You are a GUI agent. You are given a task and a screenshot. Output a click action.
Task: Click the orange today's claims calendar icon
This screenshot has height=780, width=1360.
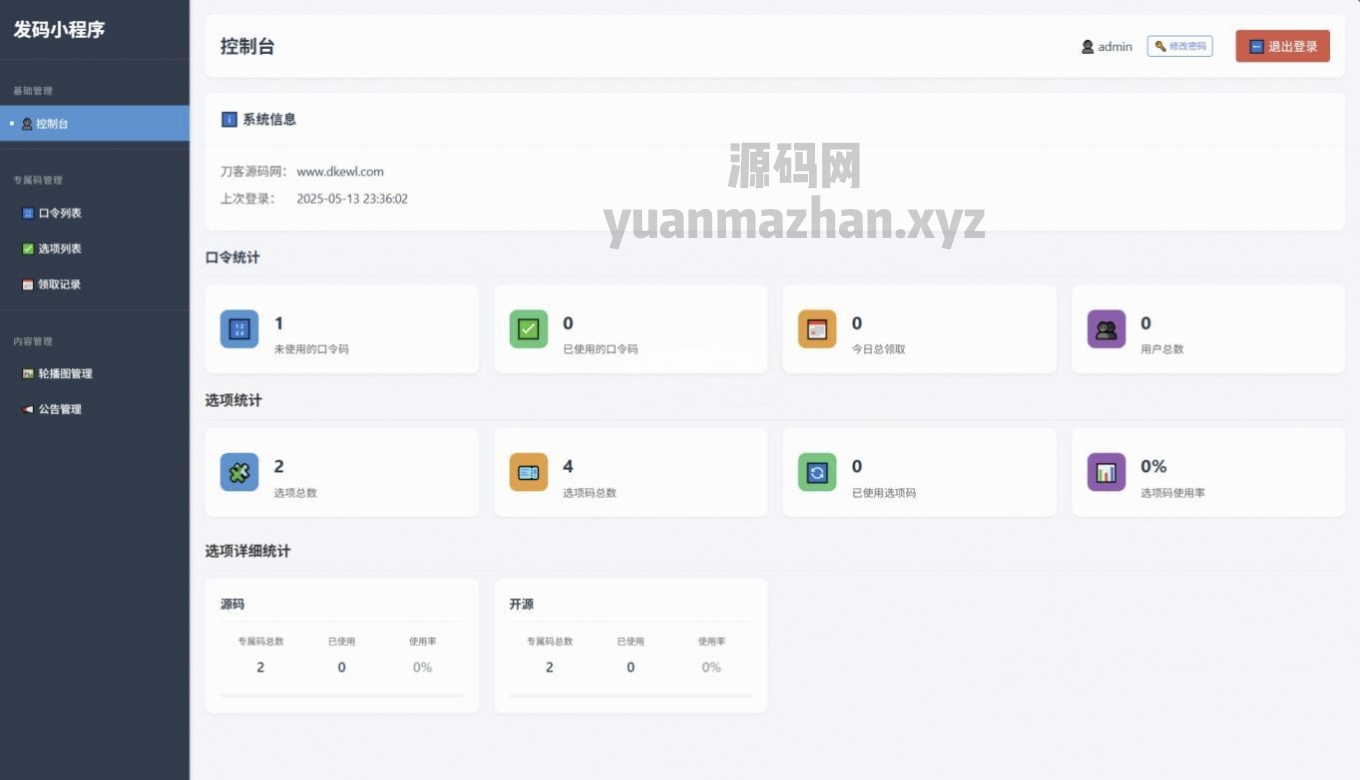[x=817, y=329]
